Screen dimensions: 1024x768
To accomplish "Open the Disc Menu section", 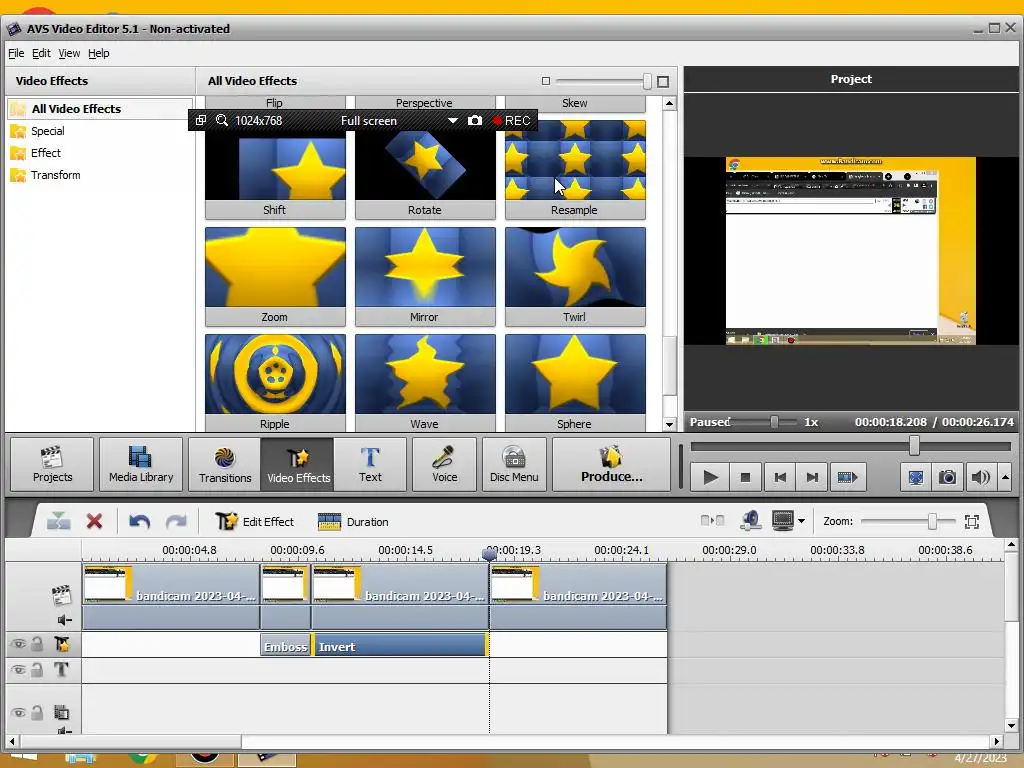I will click(514, 464).
